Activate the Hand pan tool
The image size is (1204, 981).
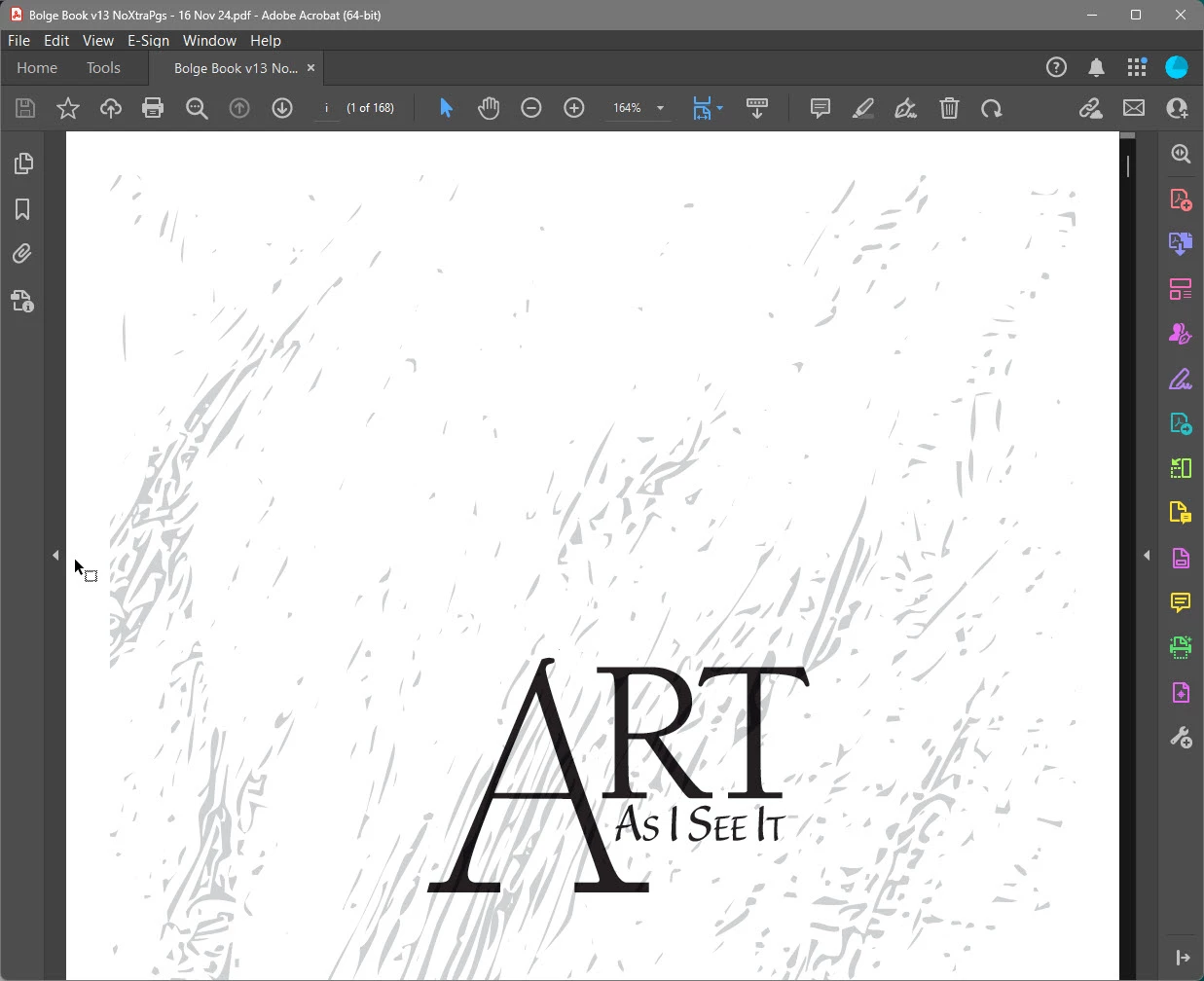[x=489, y=108]
